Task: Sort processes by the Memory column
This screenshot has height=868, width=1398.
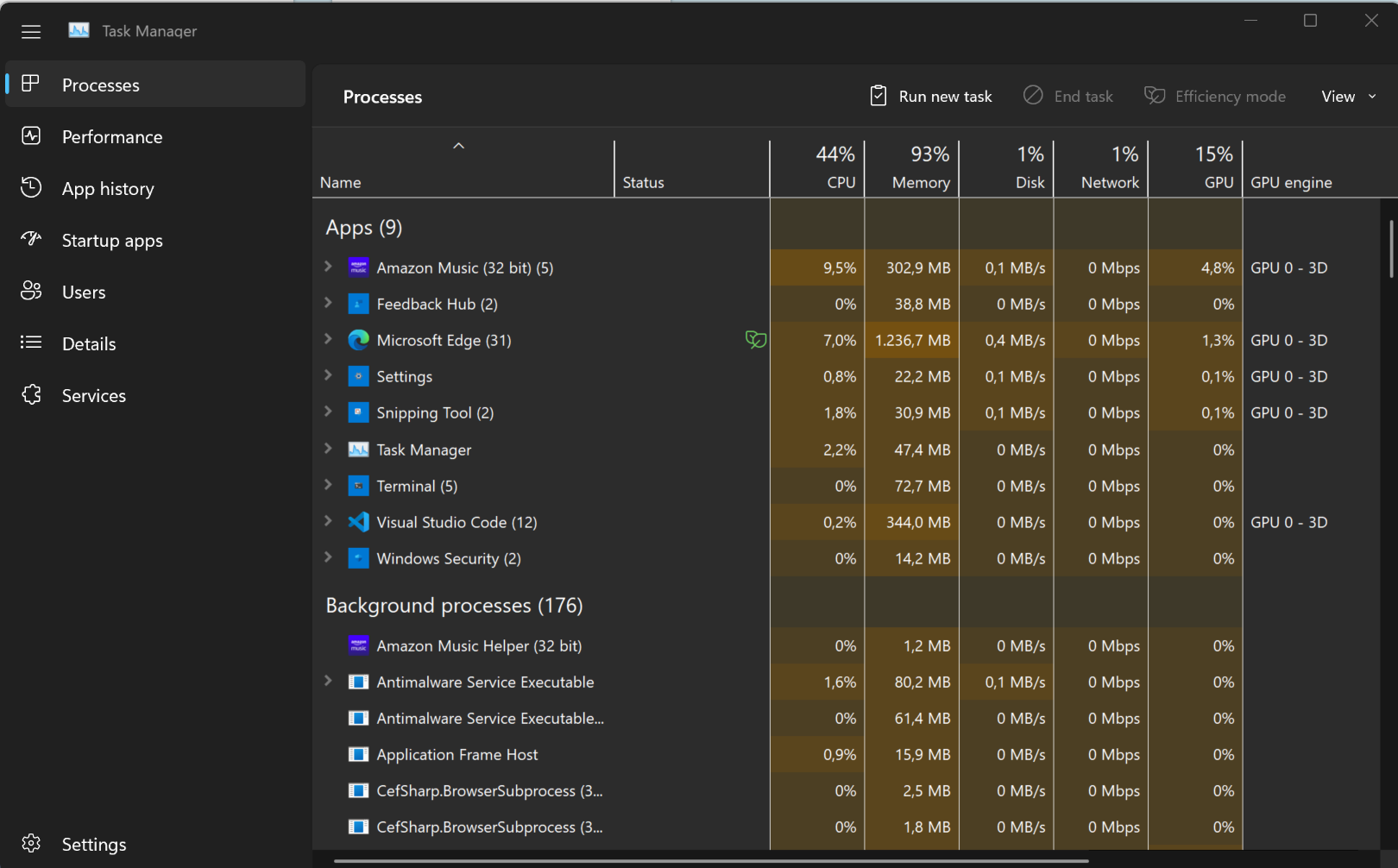Action: click(x=912, y=168)
